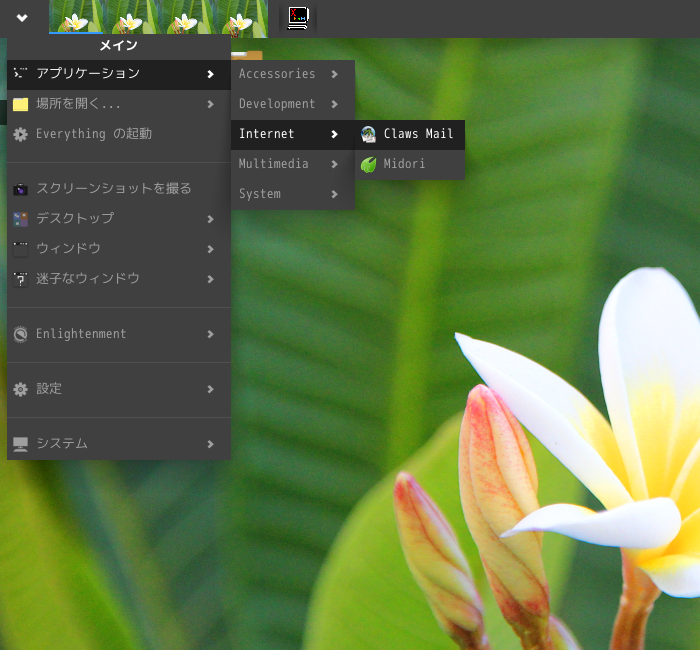700x650 pixels.
Task: Open the System category in applications
Action: pos(293,194)
